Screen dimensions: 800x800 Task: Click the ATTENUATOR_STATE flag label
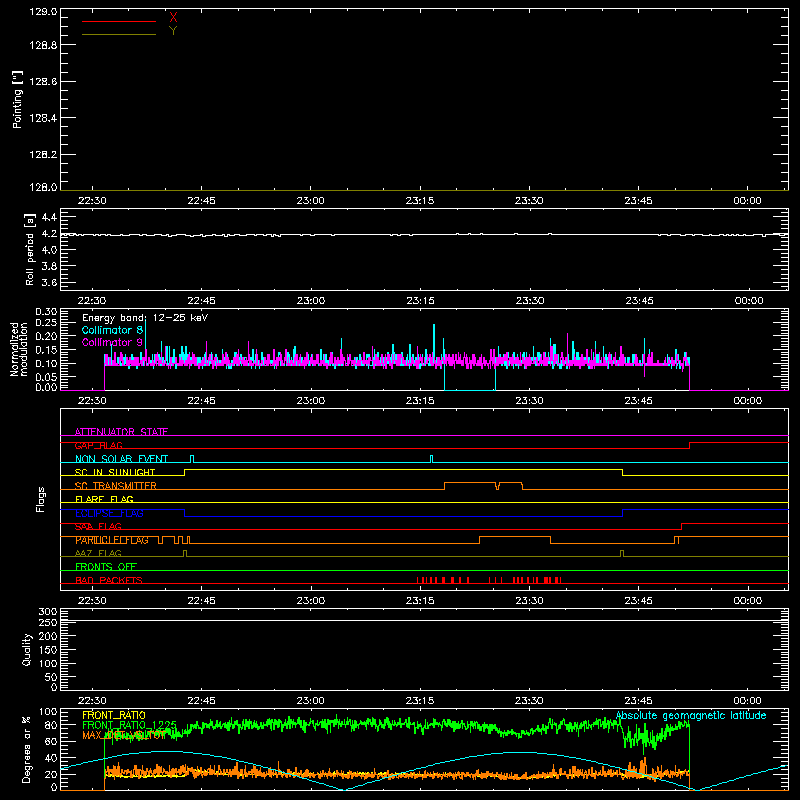point(121,432)
